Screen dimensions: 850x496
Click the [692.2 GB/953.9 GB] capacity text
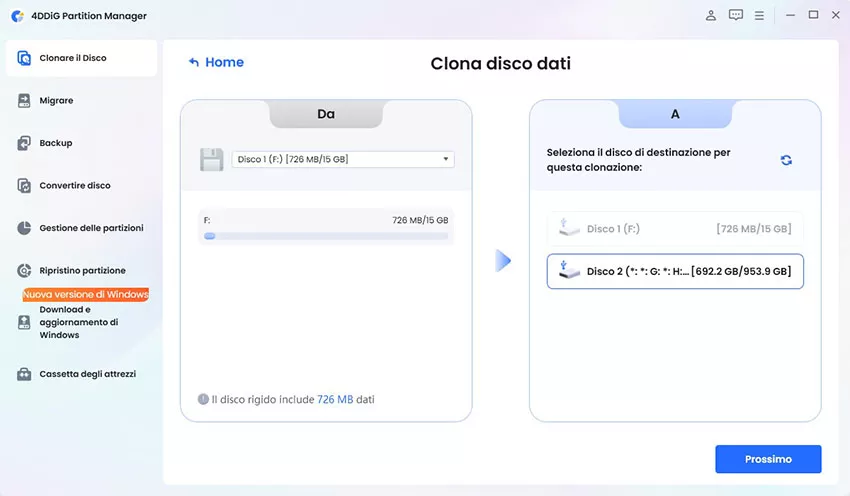pos(741,271)
